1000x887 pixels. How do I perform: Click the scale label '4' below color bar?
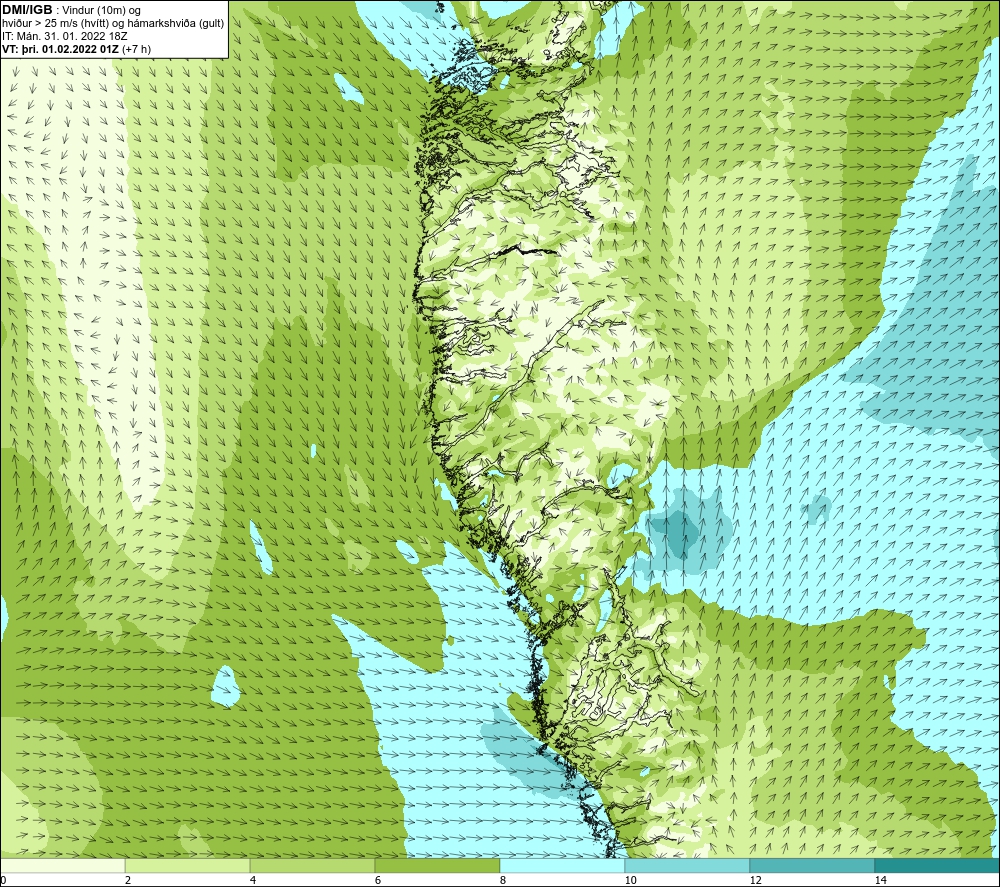click(x=253, y=880)
